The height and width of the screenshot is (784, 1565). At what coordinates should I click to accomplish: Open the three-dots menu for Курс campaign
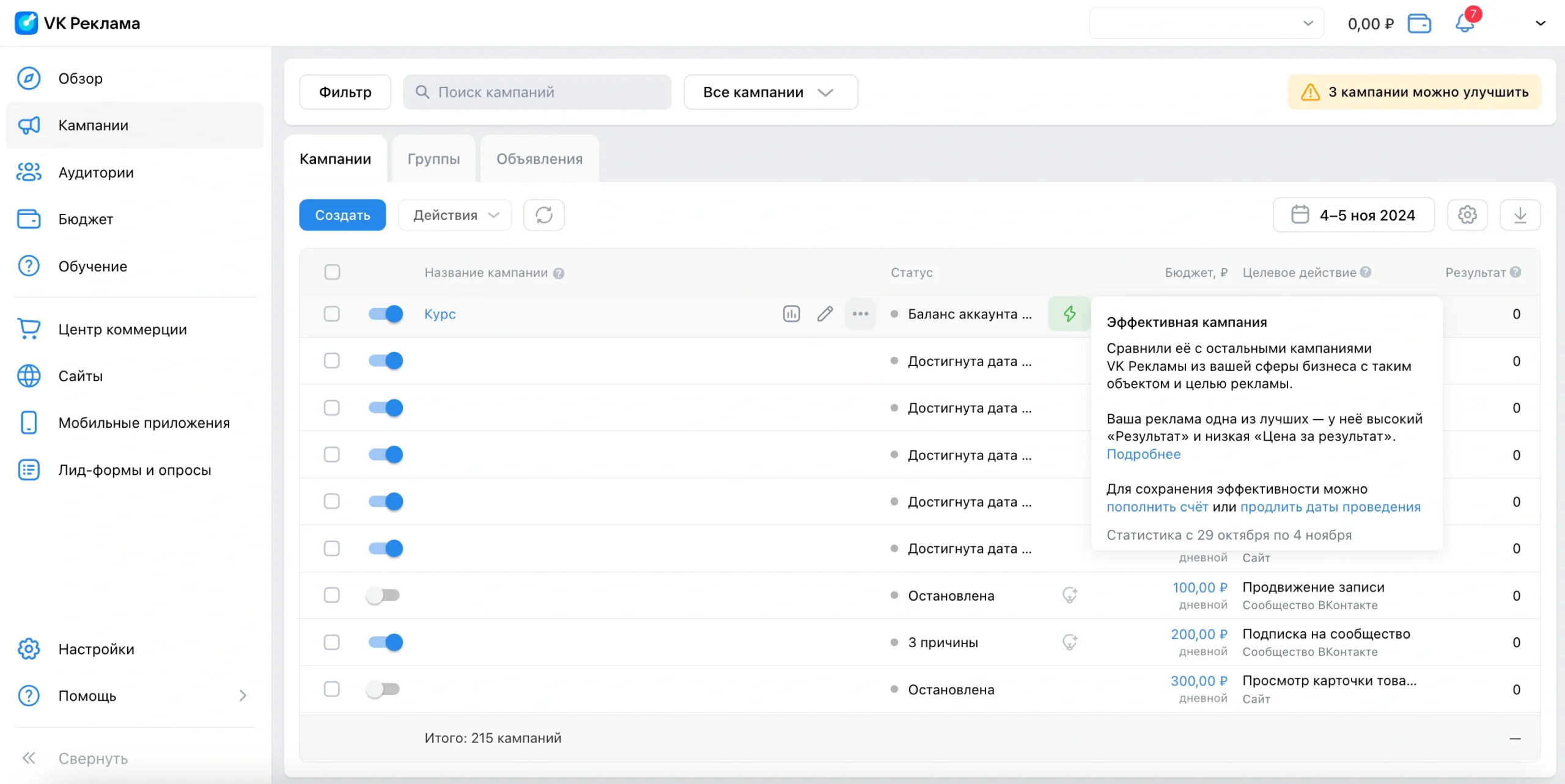tap(860, 314)
